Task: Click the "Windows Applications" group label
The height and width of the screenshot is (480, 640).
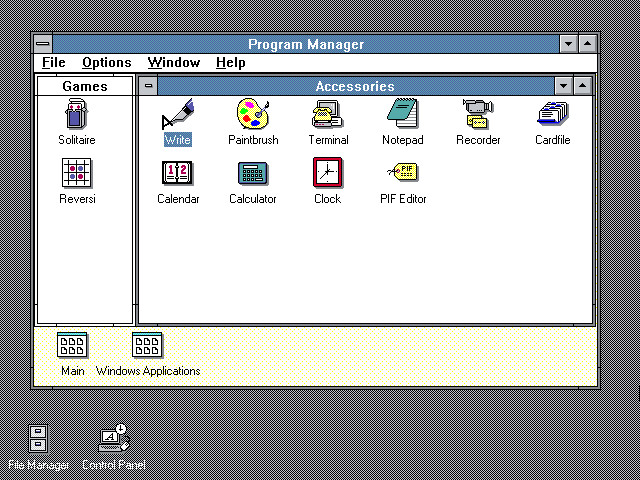Action: point(148,371)
